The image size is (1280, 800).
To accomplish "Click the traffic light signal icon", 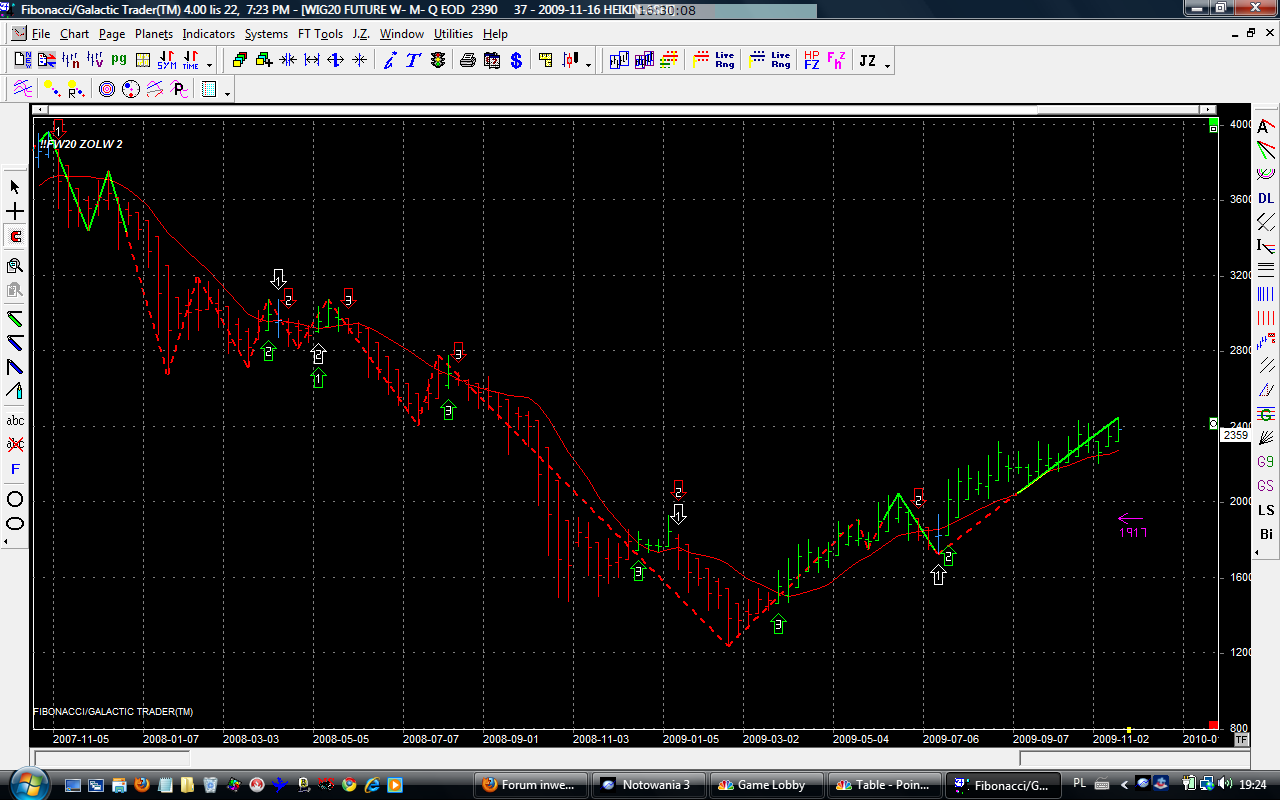I will [438, 61].
